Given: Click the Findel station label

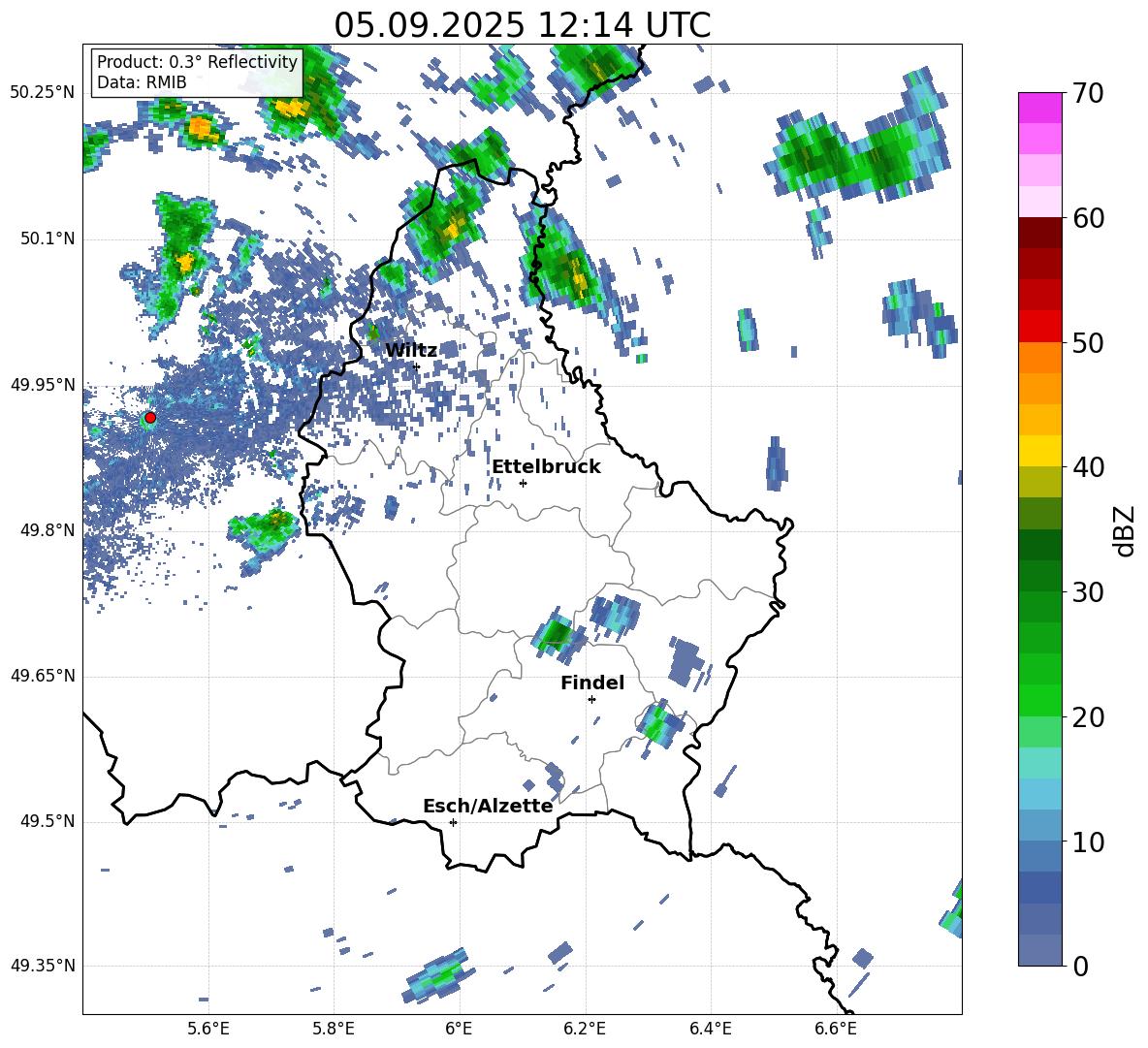Looking at the screenshot, I should click(x=592, y=683).
